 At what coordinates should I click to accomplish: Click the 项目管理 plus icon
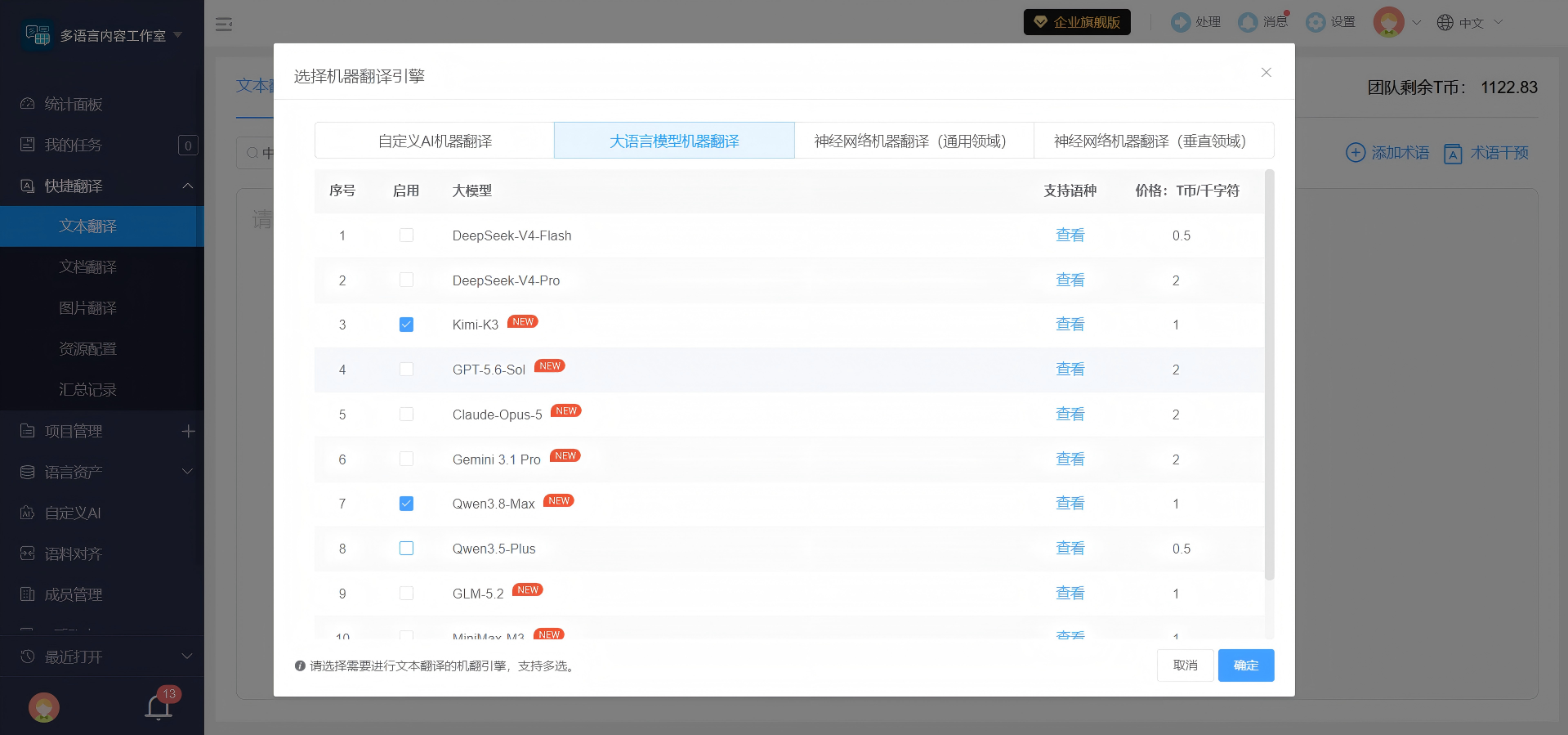(x=188, y=431)
